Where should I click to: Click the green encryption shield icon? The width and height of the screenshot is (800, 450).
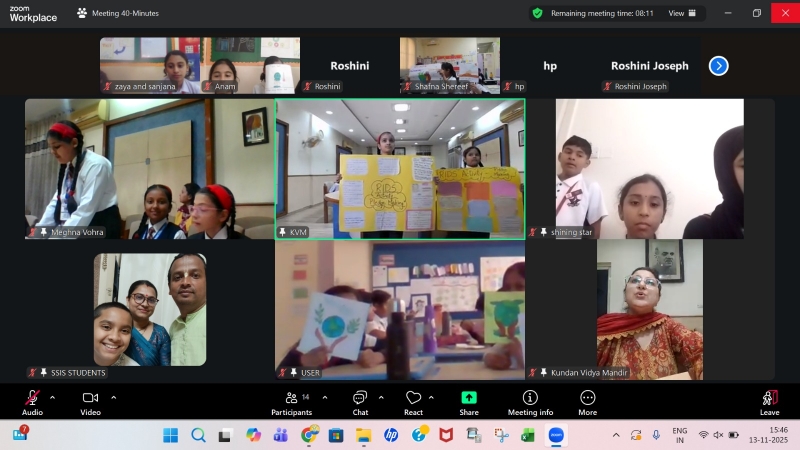[x=537, y=13]
